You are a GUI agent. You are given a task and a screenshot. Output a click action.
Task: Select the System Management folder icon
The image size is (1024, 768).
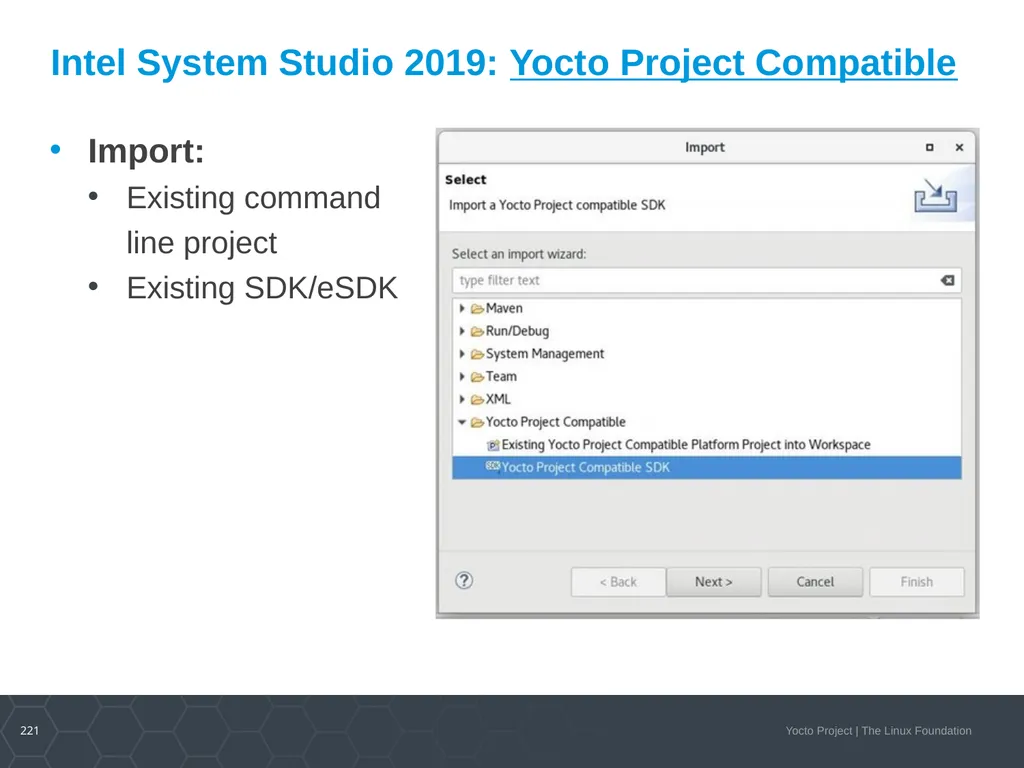[477, 355]
